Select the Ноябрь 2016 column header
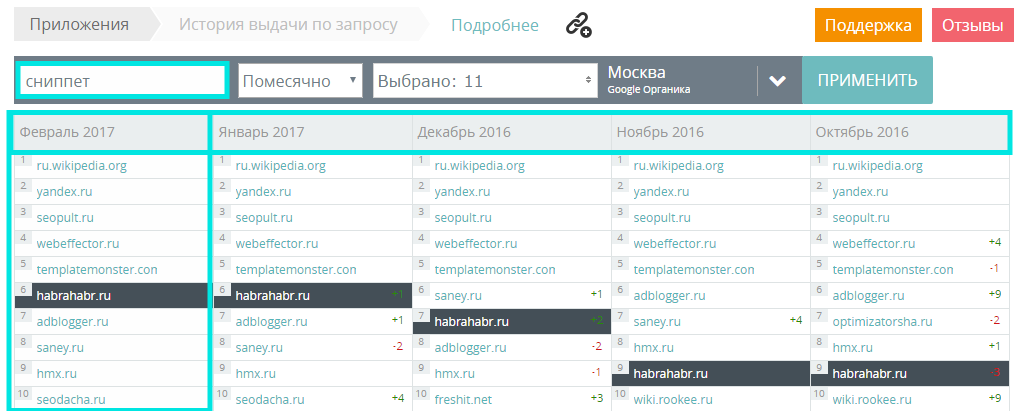 click(x=711, y=132)
